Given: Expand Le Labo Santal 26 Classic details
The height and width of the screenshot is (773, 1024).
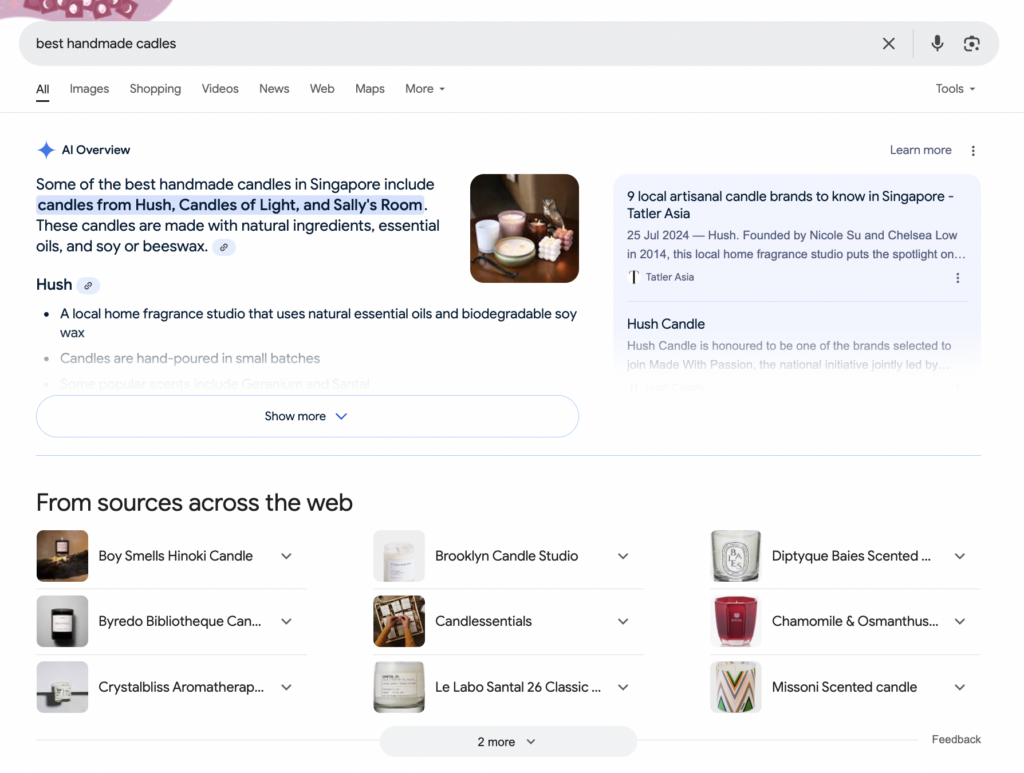Looking at the screenshot, I should coord(623,687).
